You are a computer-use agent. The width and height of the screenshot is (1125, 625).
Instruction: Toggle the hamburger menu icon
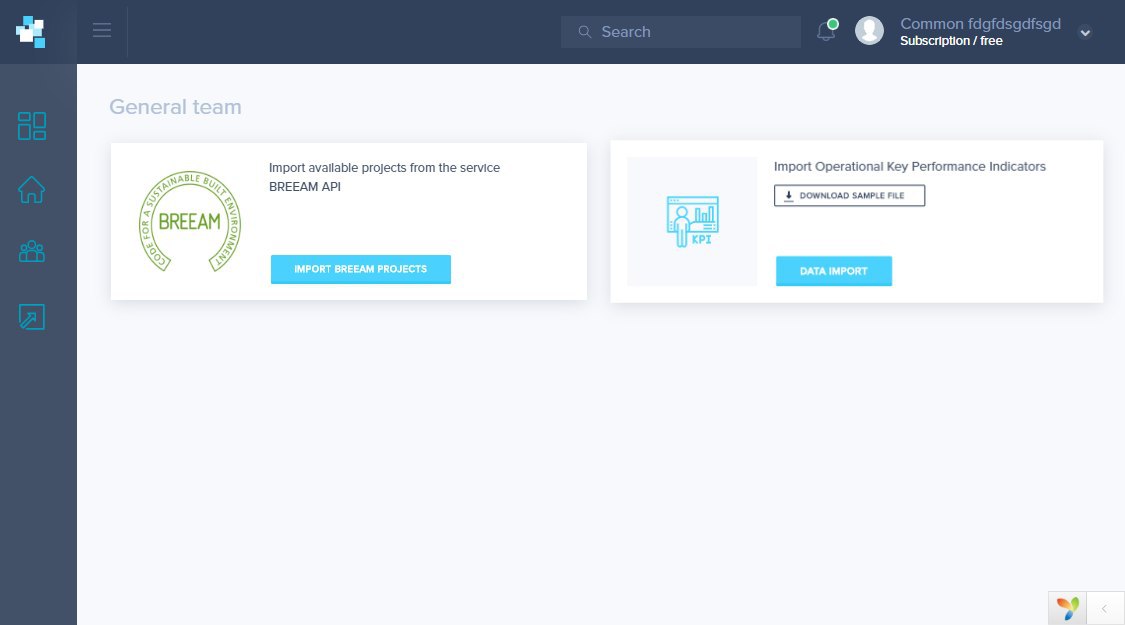102,30
